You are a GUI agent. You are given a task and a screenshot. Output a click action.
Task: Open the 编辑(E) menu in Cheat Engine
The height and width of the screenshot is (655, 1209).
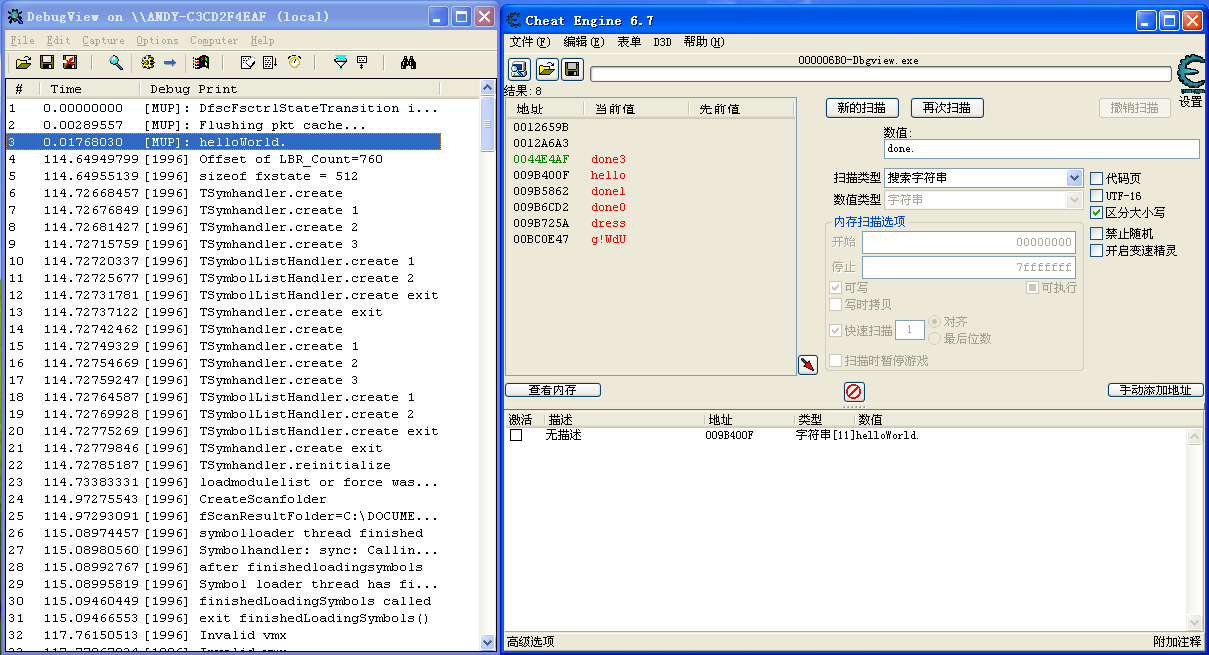pyautogui.click(x=584, y=42)
